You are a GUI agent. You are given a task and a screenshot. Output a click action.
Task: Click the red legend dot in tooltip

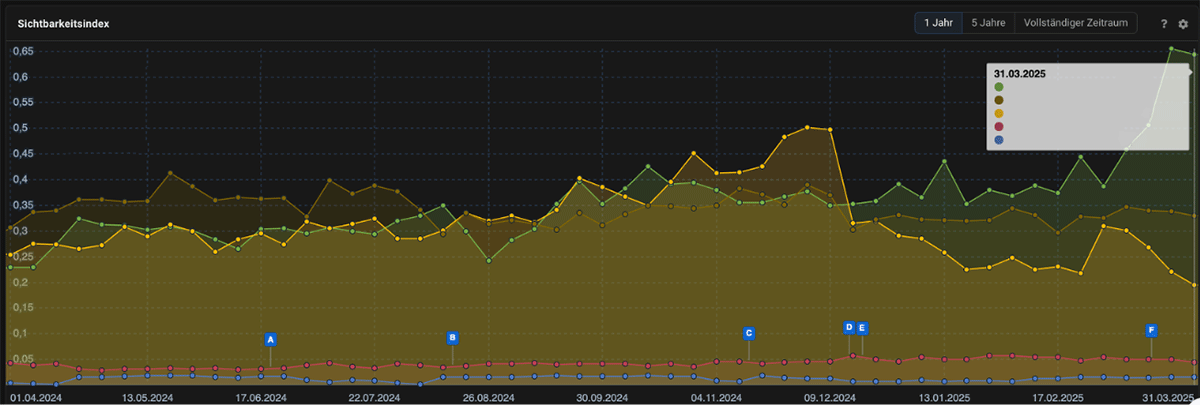pyautogui.click(x=999, y=127)
